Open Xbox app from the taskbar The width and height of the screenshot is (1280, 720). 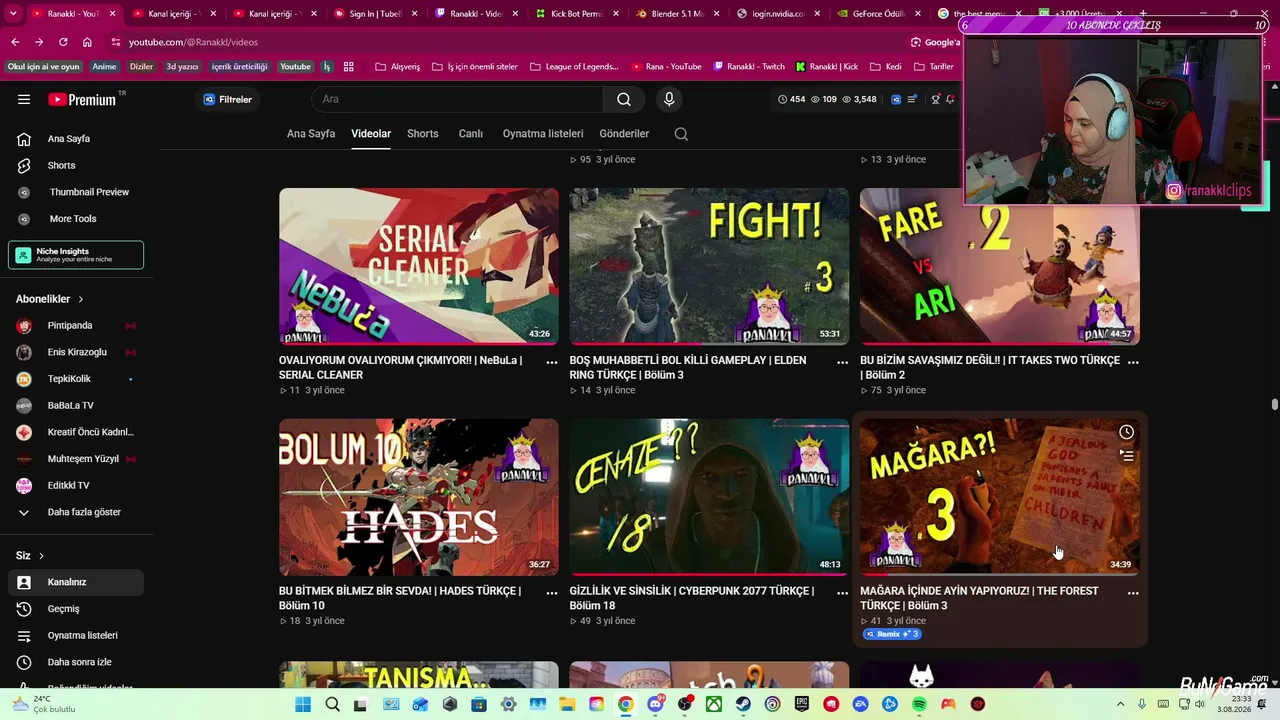click(x=714, y=704)
